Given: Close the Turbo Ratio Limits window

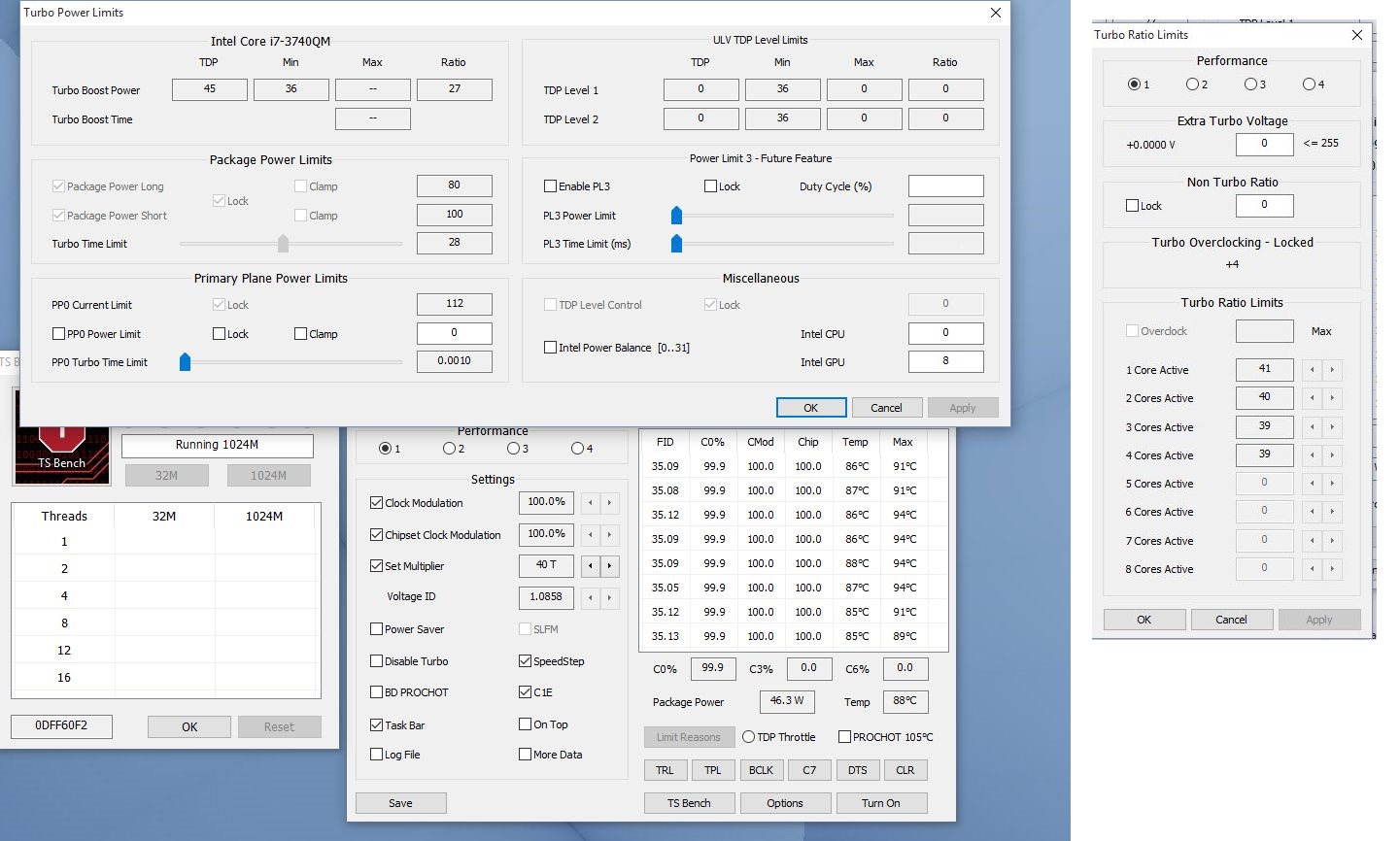Looking at the screenshot, I should 1357,35.
